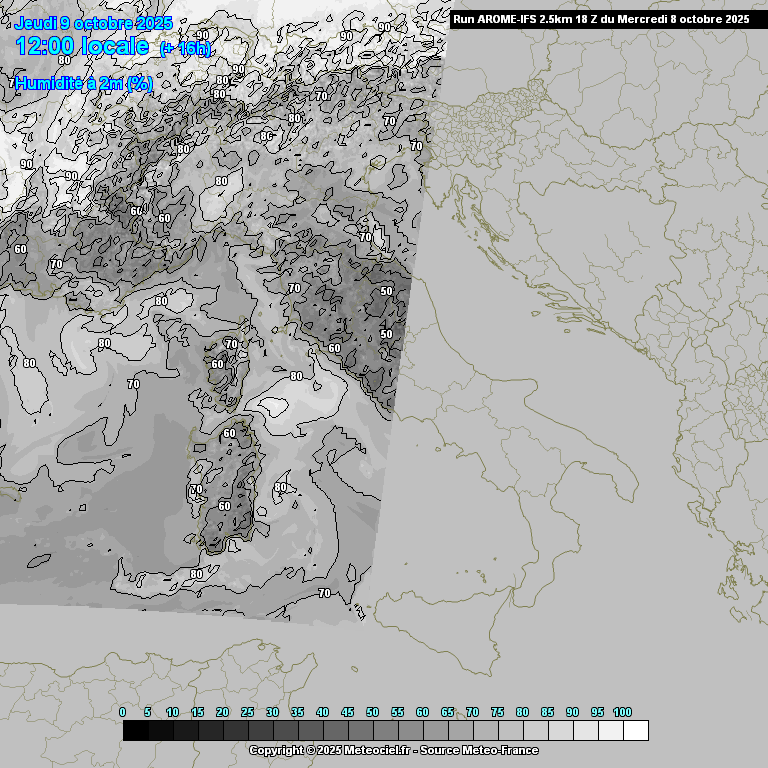768x768 pixels.
Task: Click the legend swatch under label 25
Action: [260, 731]
